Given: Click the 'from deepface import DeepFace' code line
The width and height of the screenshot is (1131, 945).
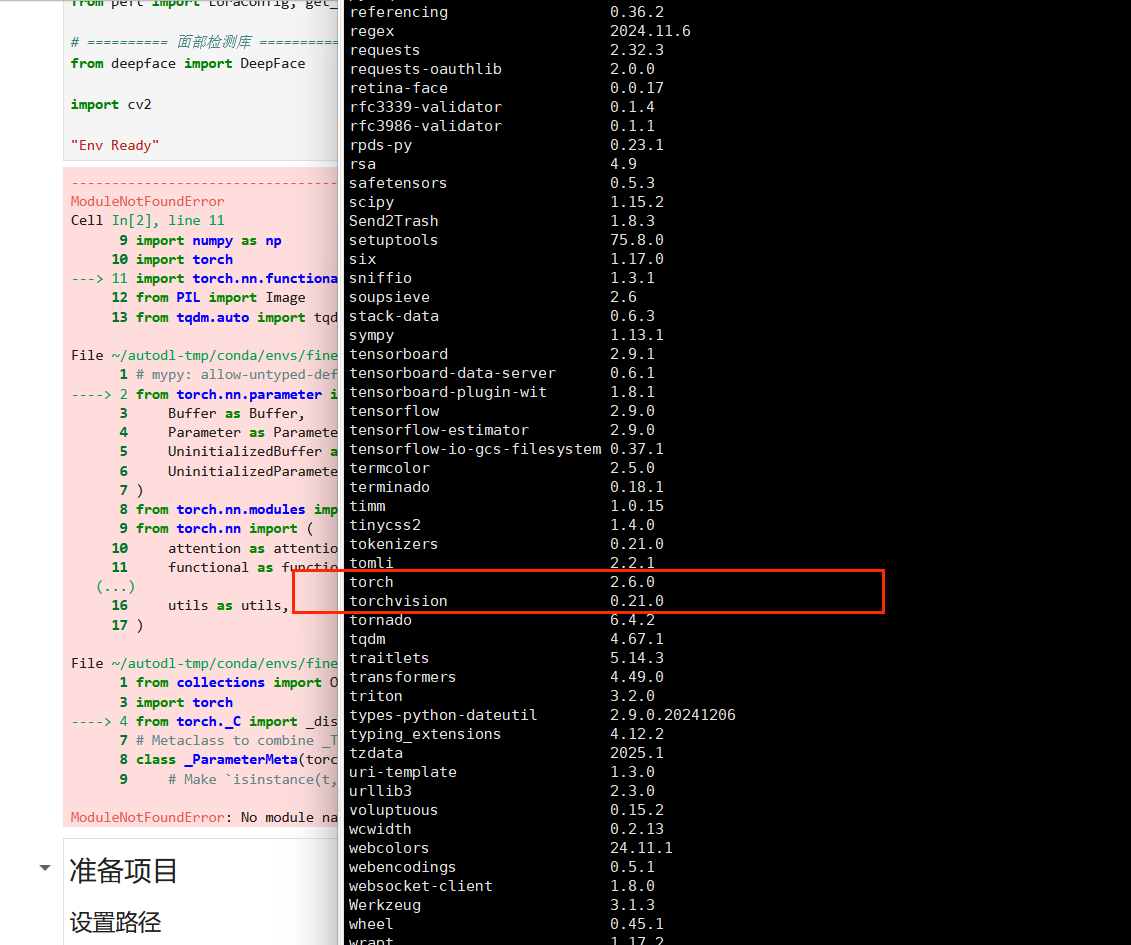Looking at the screenshot, I should [188, 63].
